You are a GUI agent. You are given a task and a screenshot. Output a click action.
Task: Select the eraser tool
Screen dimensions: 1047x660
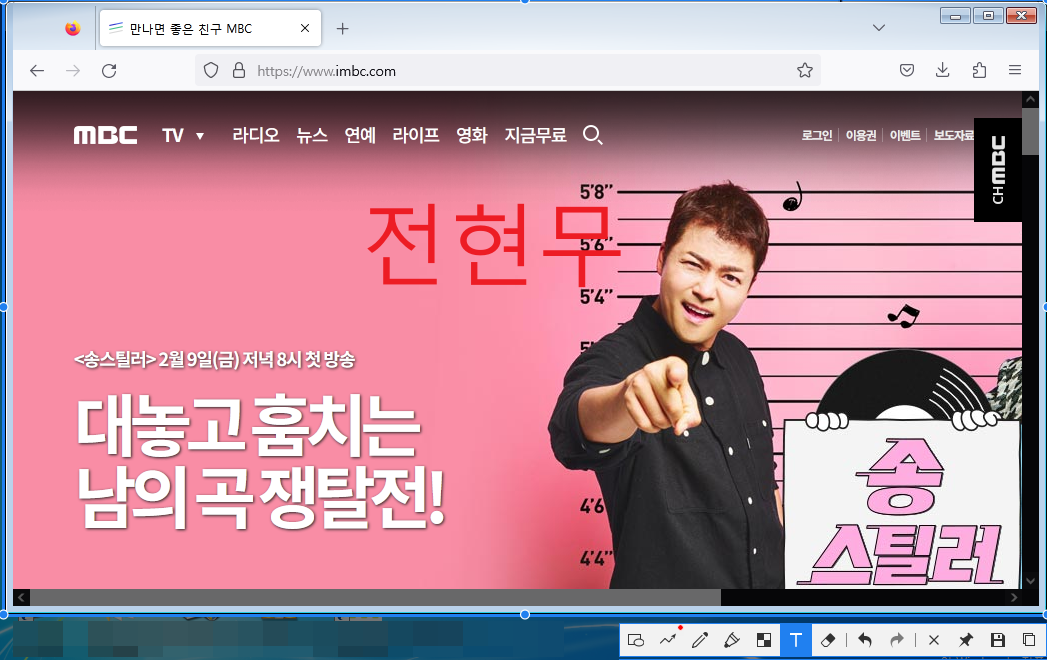click(x=828, y=640)
